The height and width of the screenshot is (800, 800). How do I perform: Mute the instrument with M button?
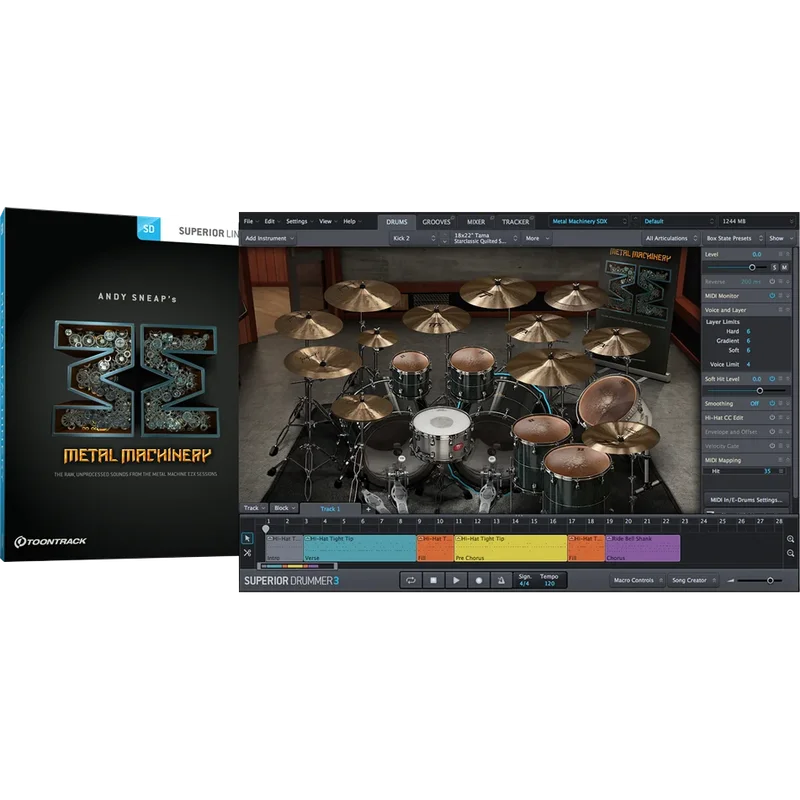[x=784, y=267]
